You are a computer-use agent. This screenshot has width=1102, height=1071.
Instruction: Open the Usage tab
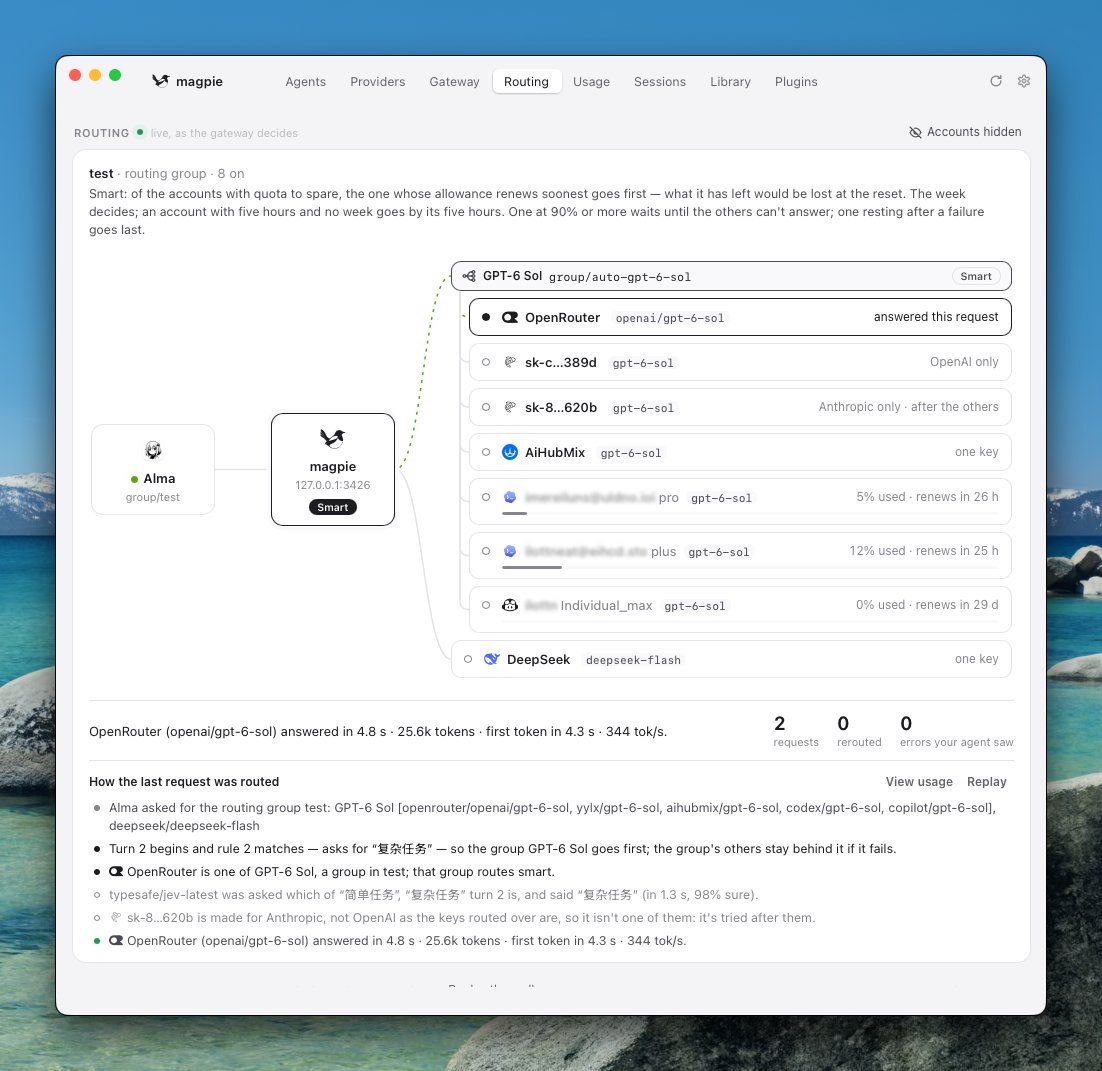coord(591,82)
